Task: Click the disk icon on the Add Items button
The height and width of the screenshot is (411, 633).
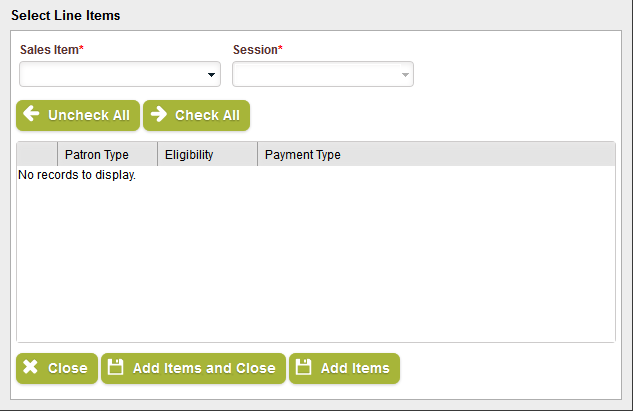Action: (x=304, y=368)
